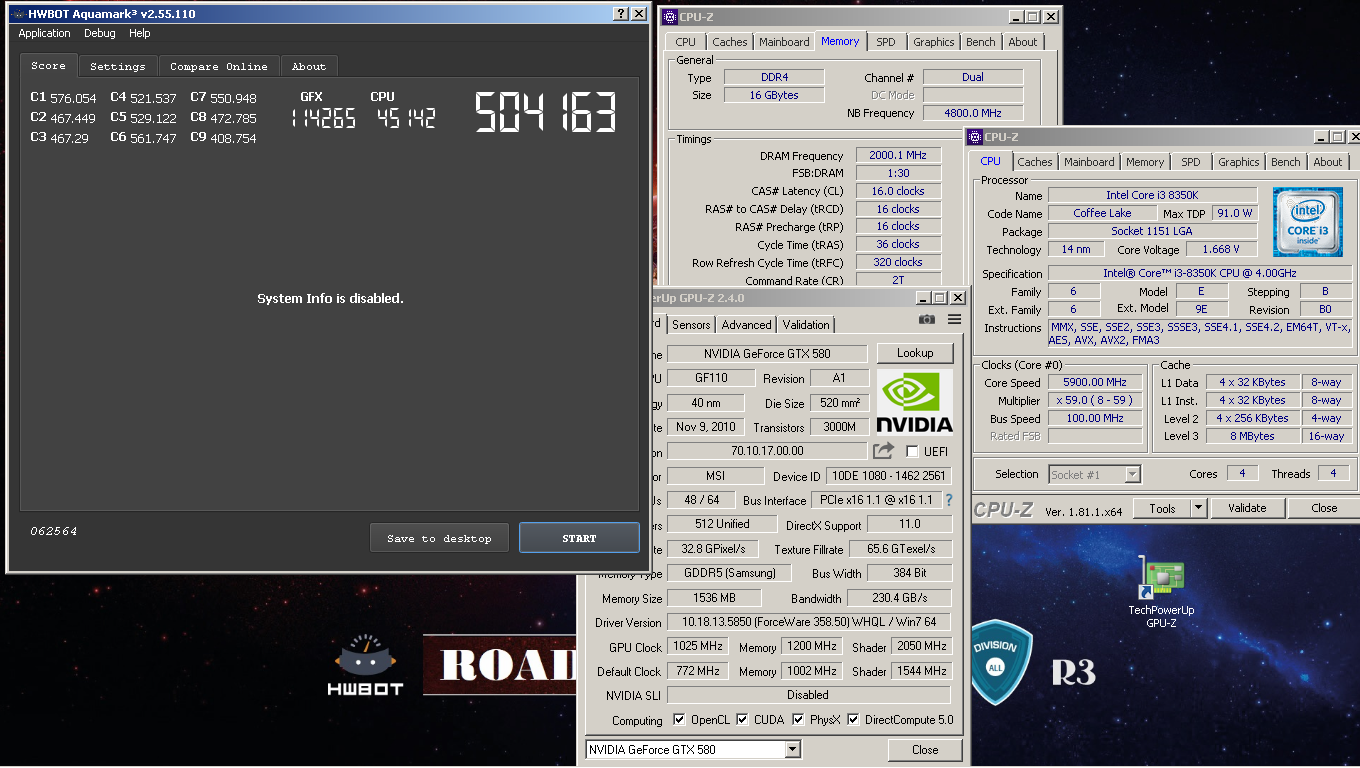Open the Validation tab in GPU-Z
This screenshot has width=1360, height=768.
[x=806, y=325]
